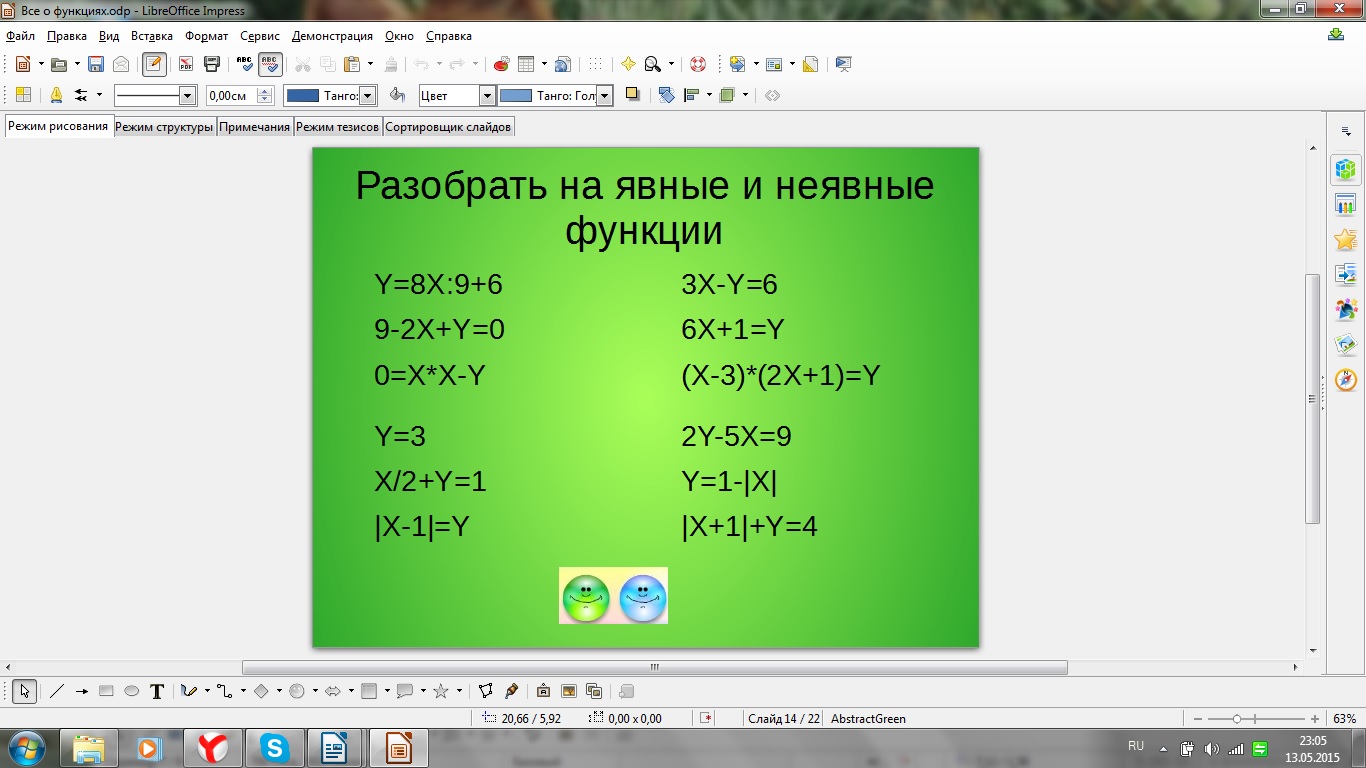This screenshot has width=1366, height=768.
Task: Switch to Сортировщик слайдов tab
Action: [448, 127]
